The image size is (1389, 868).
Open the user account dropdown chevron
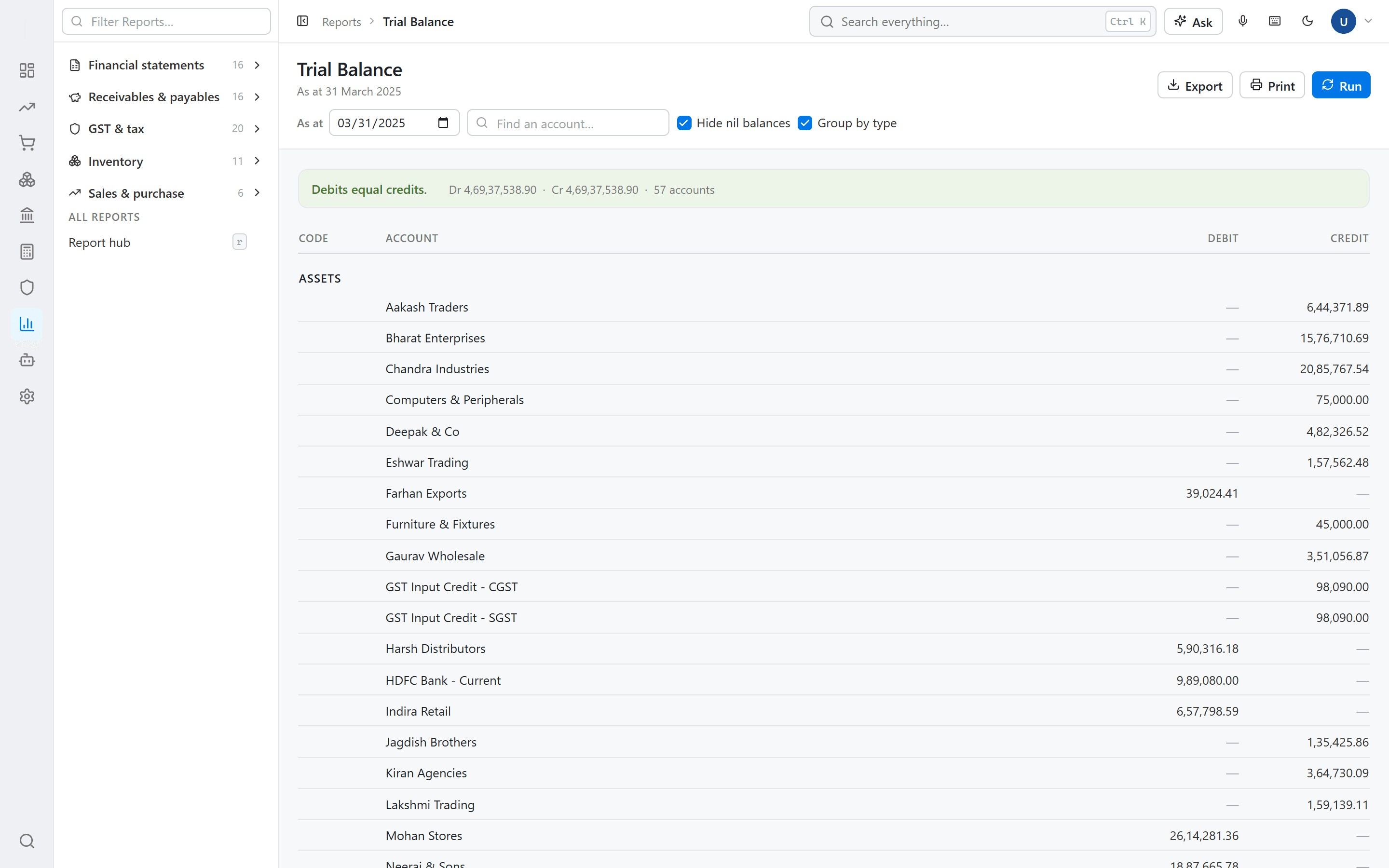click(x=1368, y=21)
